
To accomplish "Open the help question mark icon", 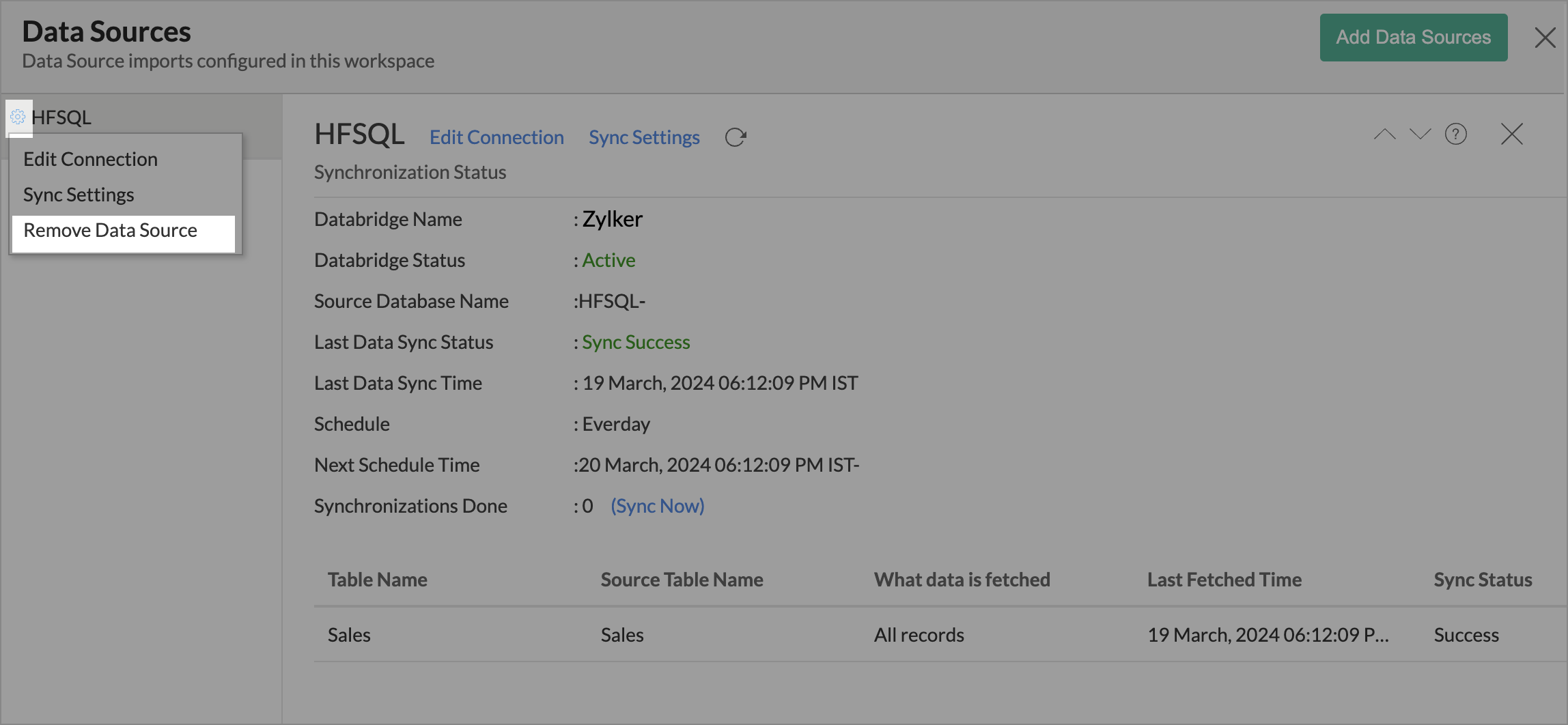I will tap(1456, 134).
